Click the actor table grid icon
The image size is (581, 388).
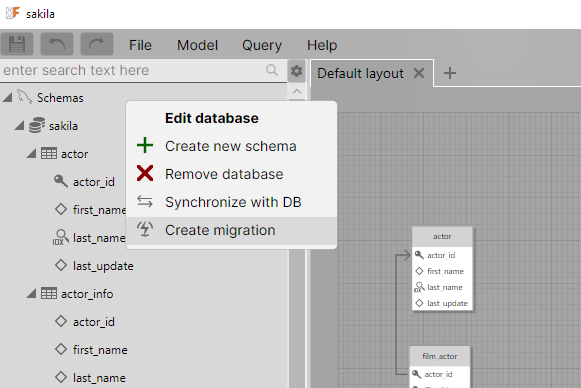pyautogui.click(x=49, y=153)
